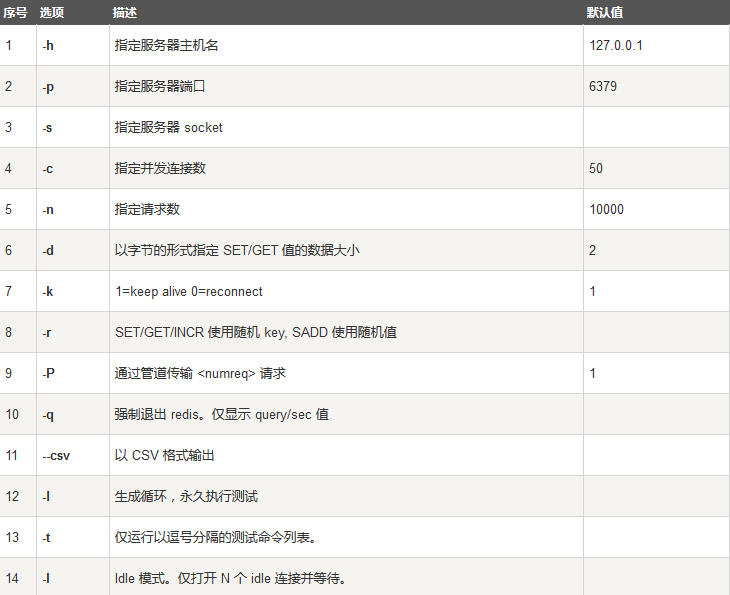Click the 生成循环，永久执行测试 description
Viewport: 730px width, 595px height.
(x=186, y=496)
